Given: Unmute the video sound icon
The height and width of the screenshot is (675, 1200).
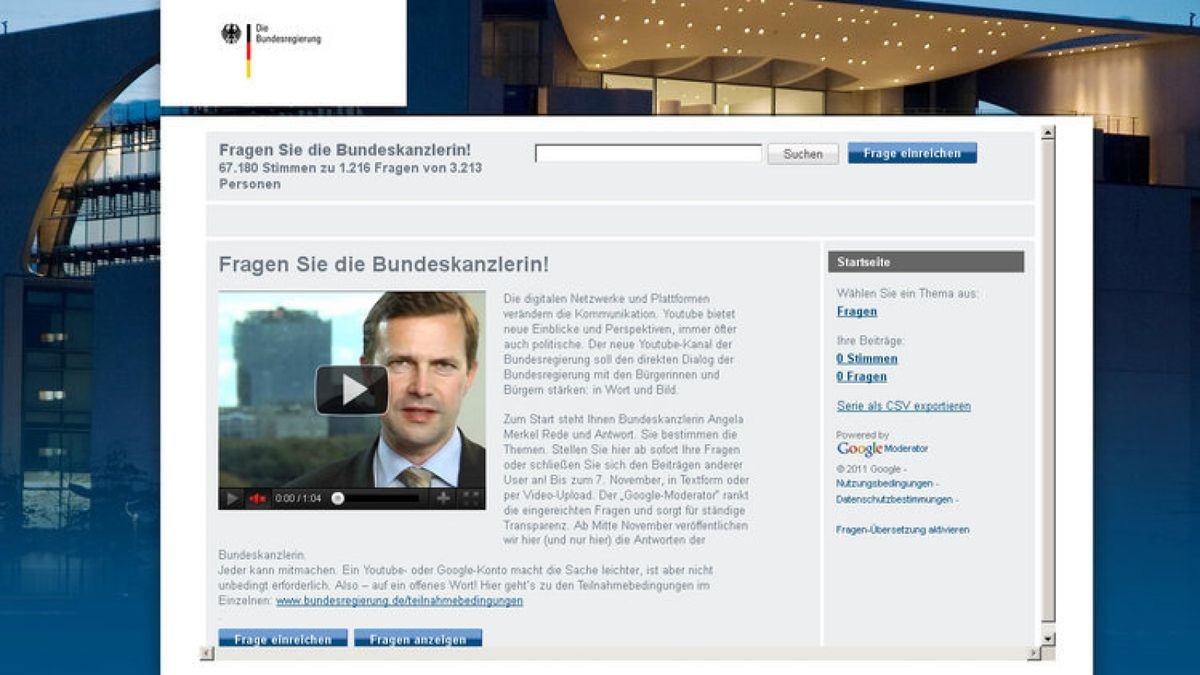Looking at the screenshot, I should click(257, 497).
